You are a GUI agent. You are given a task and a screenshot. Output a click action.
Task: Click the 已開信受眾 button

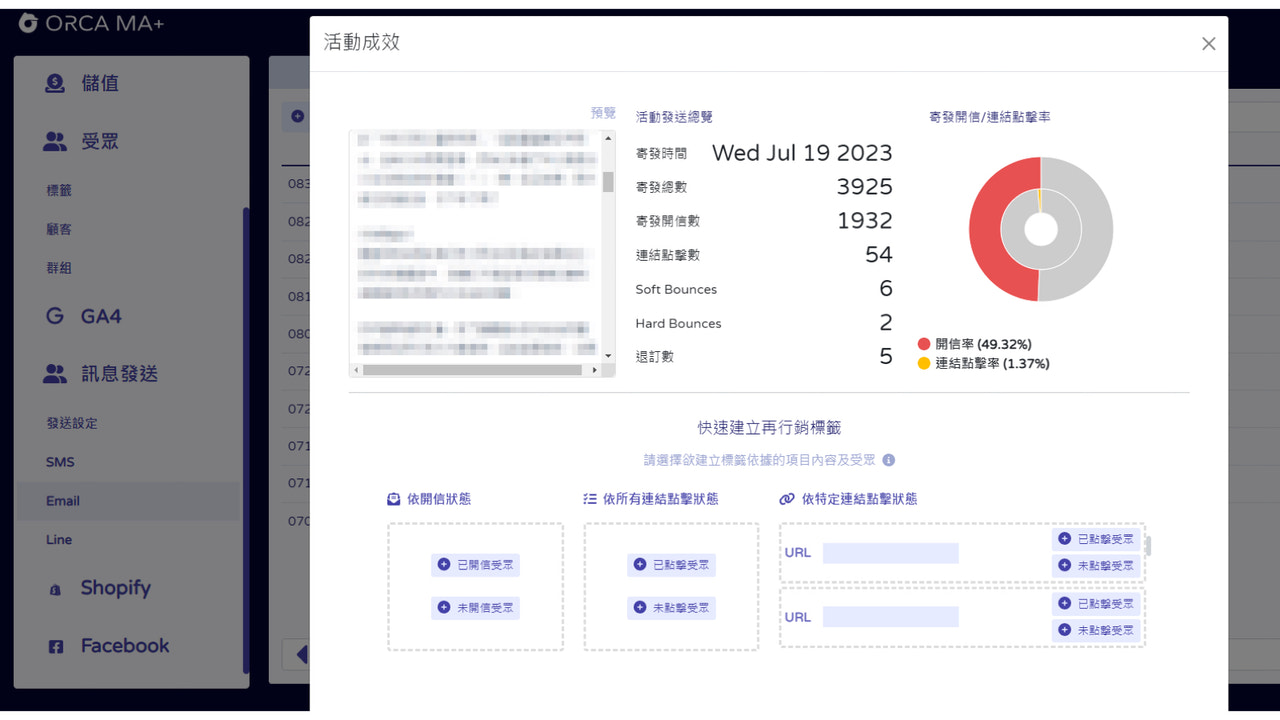(476, 565)
